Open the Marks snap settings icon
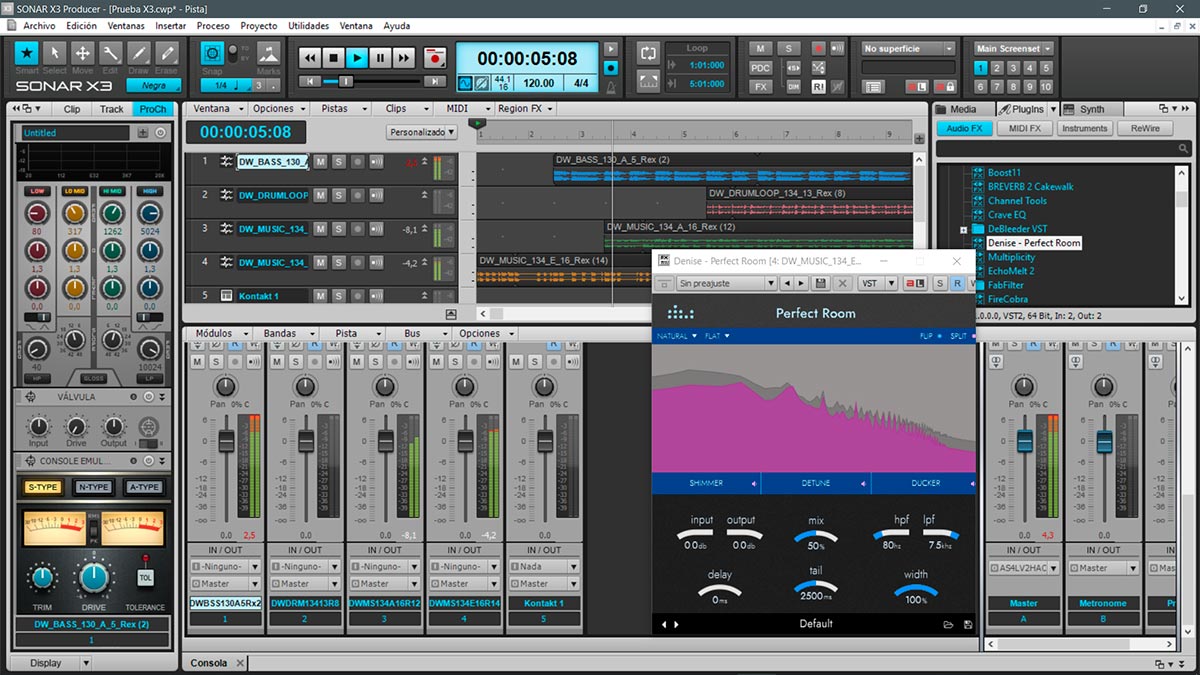The width and height of the screenshot is (1200, 675). tap(269, 54)
